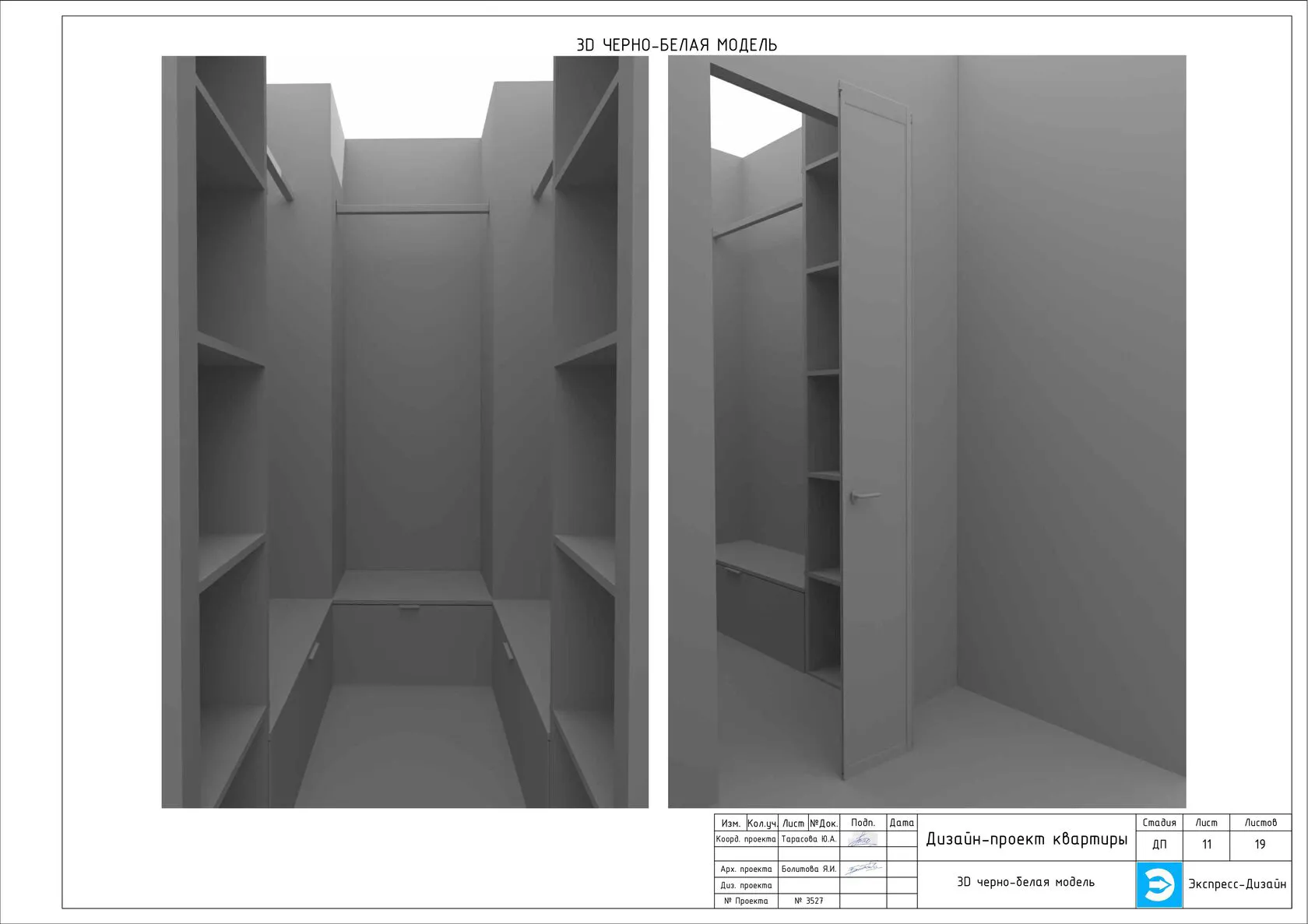1308x924 pixels.
Task: Click the project number № 3527 cell
Action: click(808, 901)
